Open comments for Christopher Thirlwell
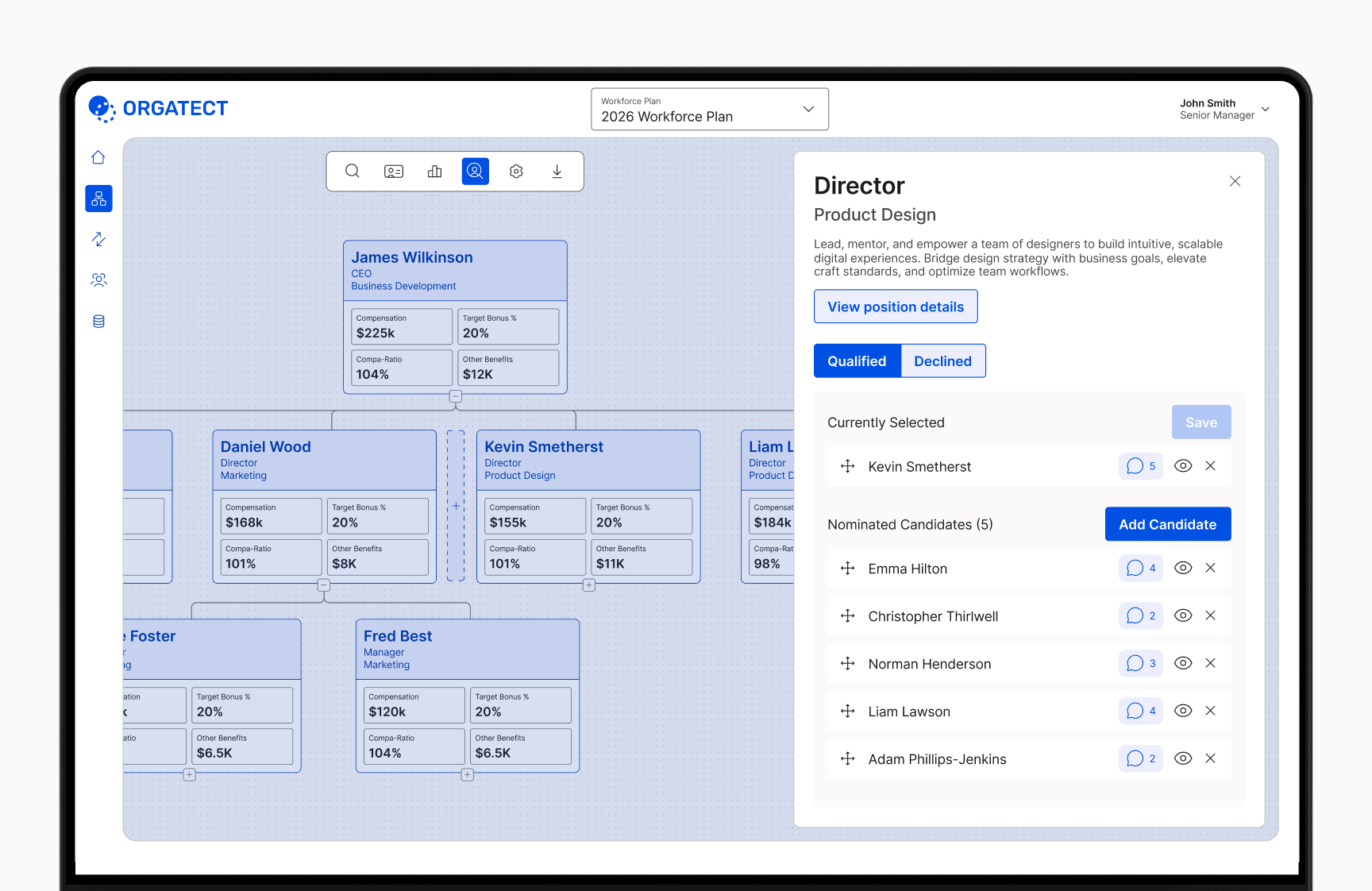 pyautogui.click(x=1141, y=615)
